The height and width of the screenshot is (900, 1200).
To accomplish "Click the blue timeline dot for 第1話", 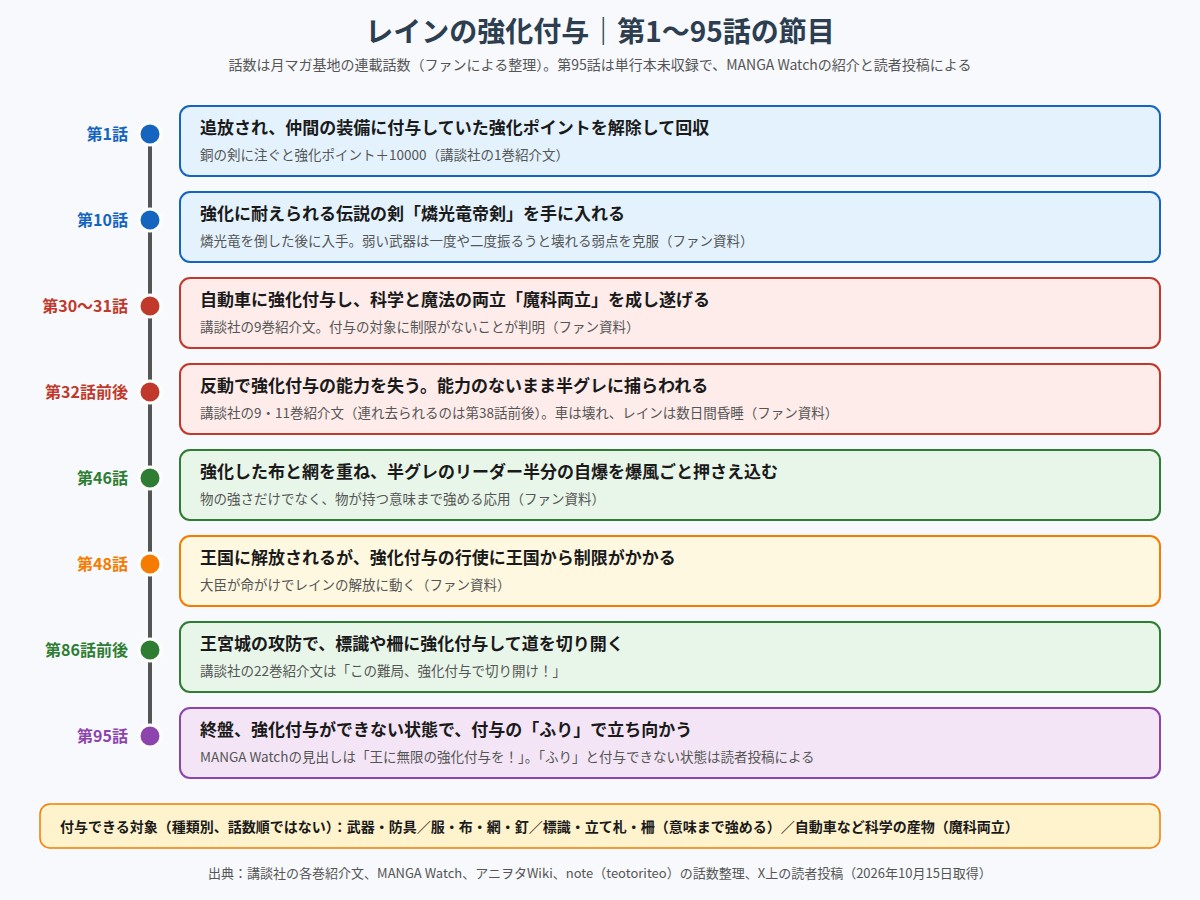I will [150, 134].
